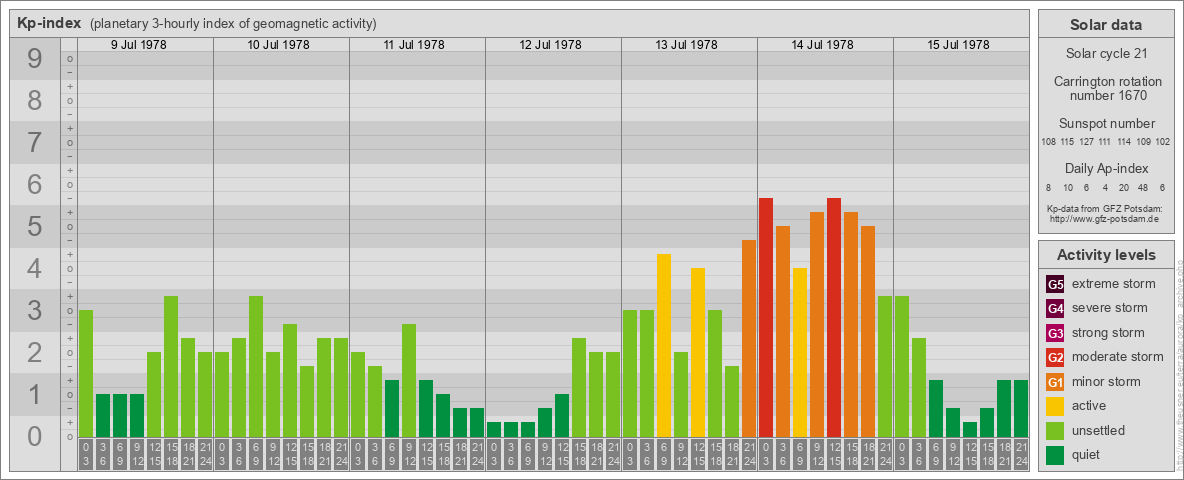This screenshot has width=1184, height=480.
Task: Click the 'Solar cycle 21' text
Action: coord(1105,54)
